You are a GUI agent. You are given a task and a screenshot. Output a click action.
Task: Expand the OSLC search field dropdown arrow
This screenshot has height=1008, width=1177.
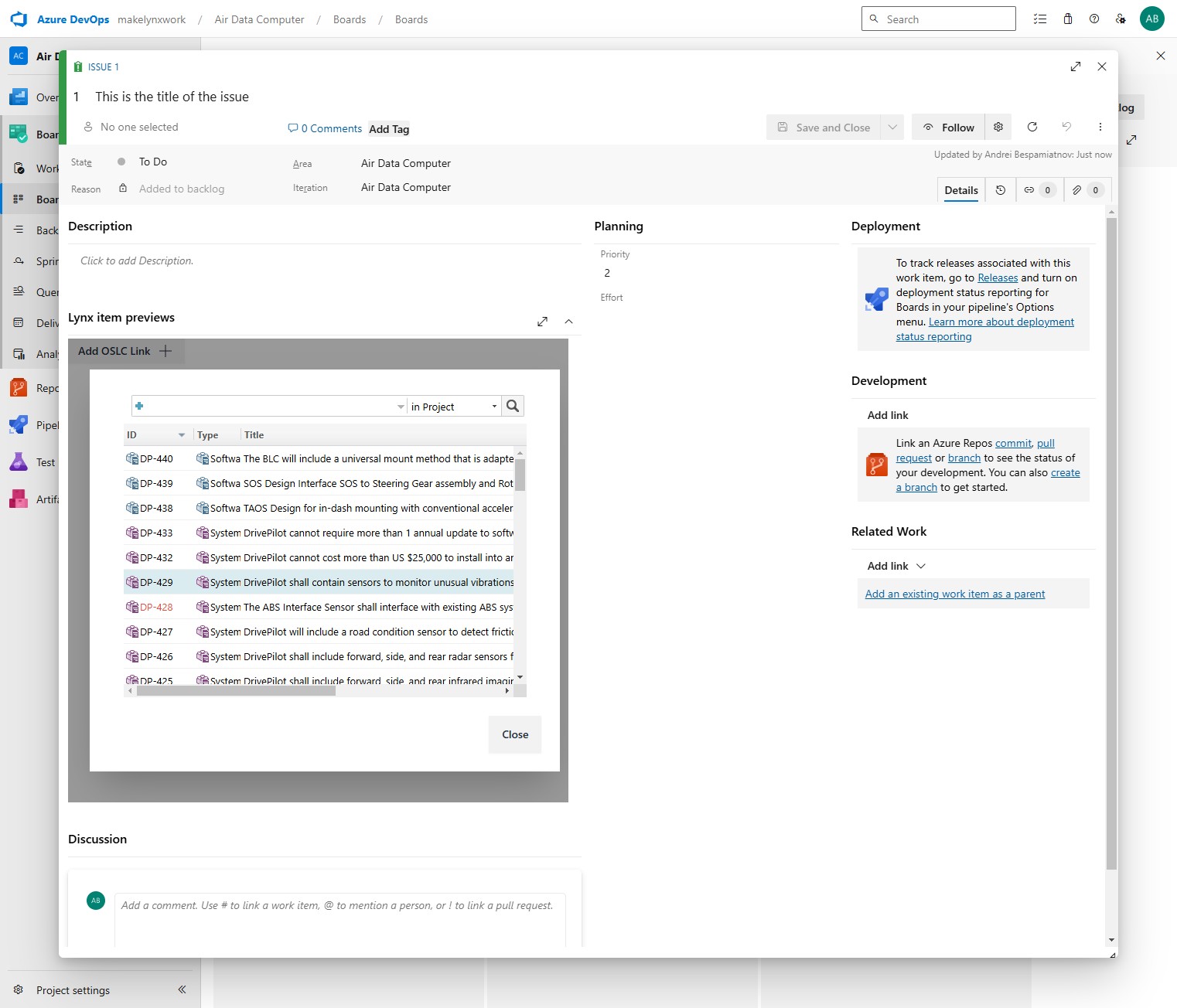point(401,407)
